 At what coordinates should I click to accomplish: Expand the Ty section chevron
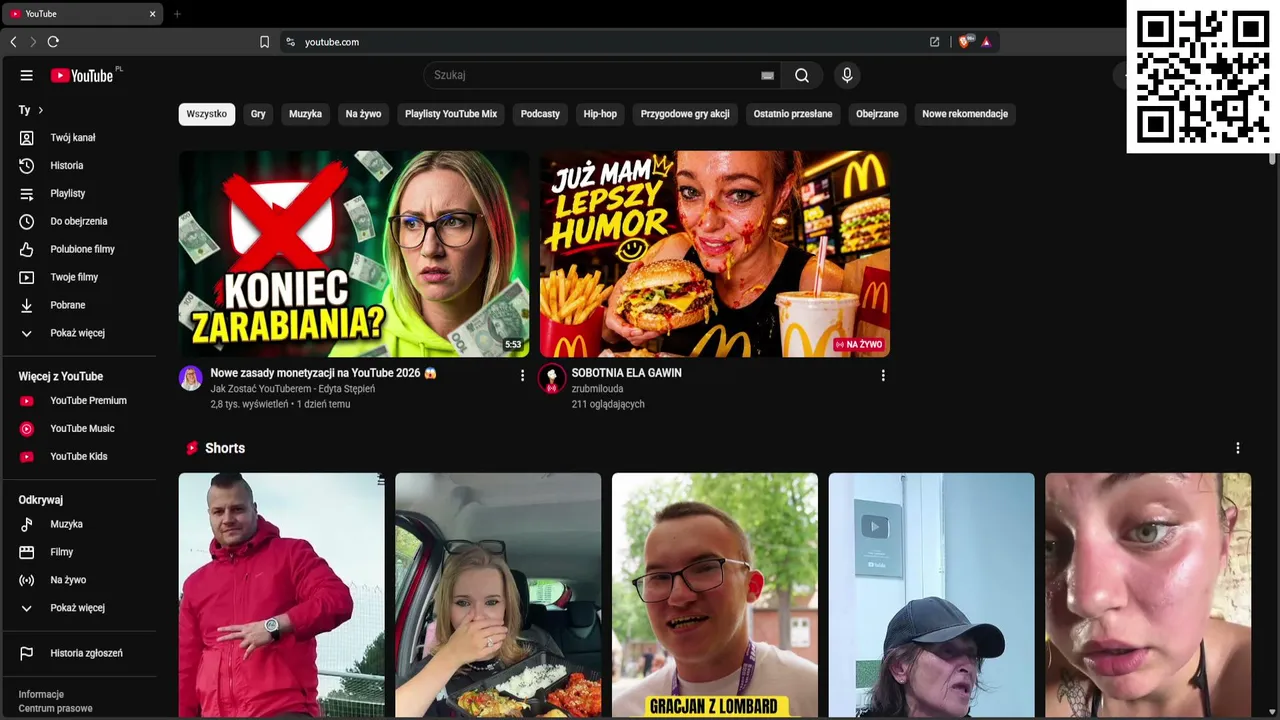40,110
